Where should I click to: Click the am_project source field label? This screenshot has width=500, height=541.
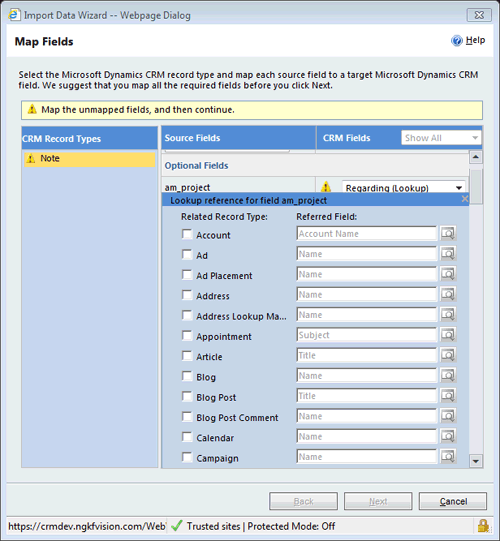[x=187, y=187]
